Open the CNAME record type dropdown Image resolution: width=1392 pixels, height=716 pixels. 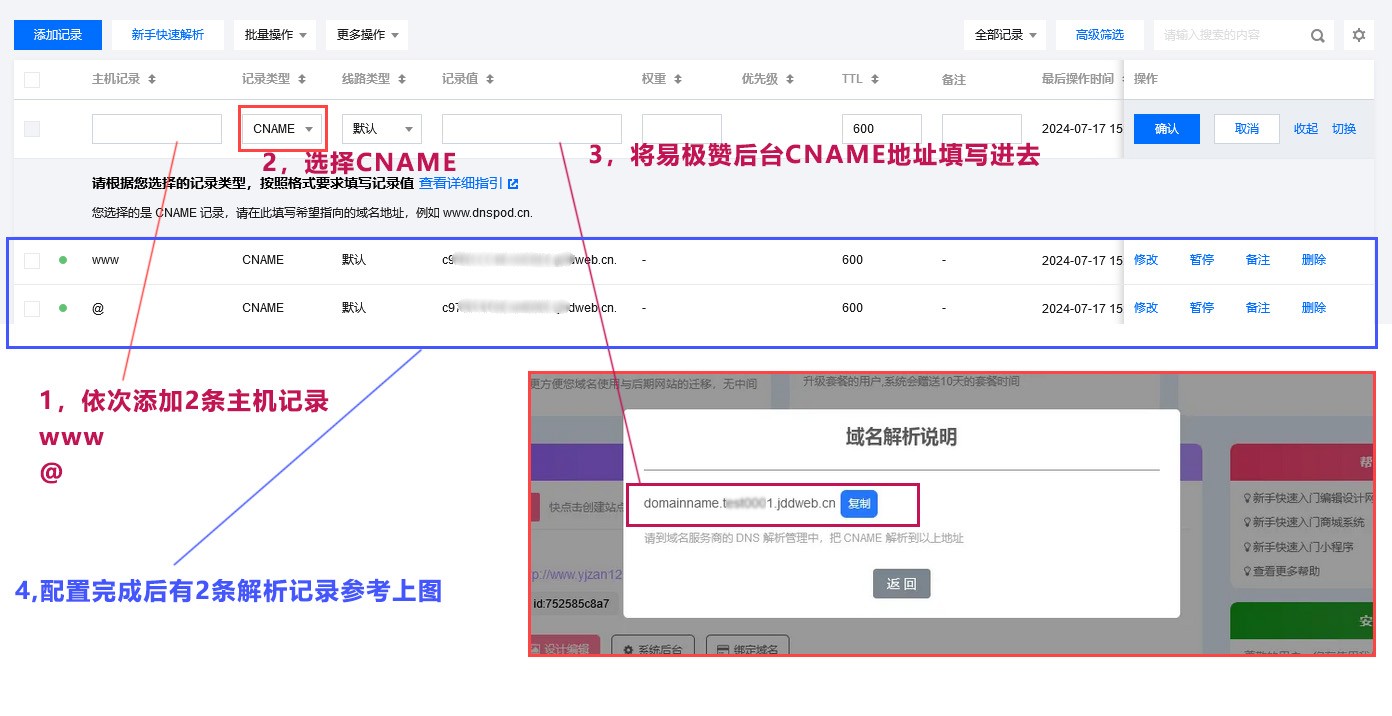(283, 129)
